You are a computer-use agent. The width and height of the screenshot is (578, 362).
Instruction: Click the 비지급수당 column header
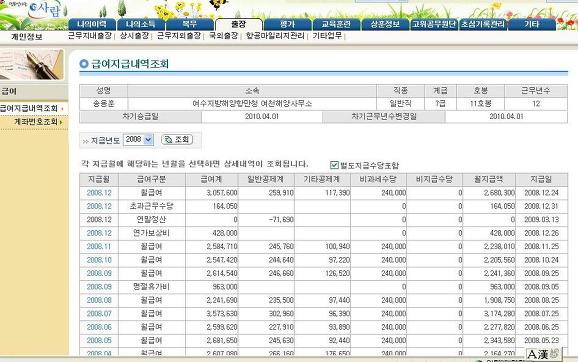click(434, 180)
